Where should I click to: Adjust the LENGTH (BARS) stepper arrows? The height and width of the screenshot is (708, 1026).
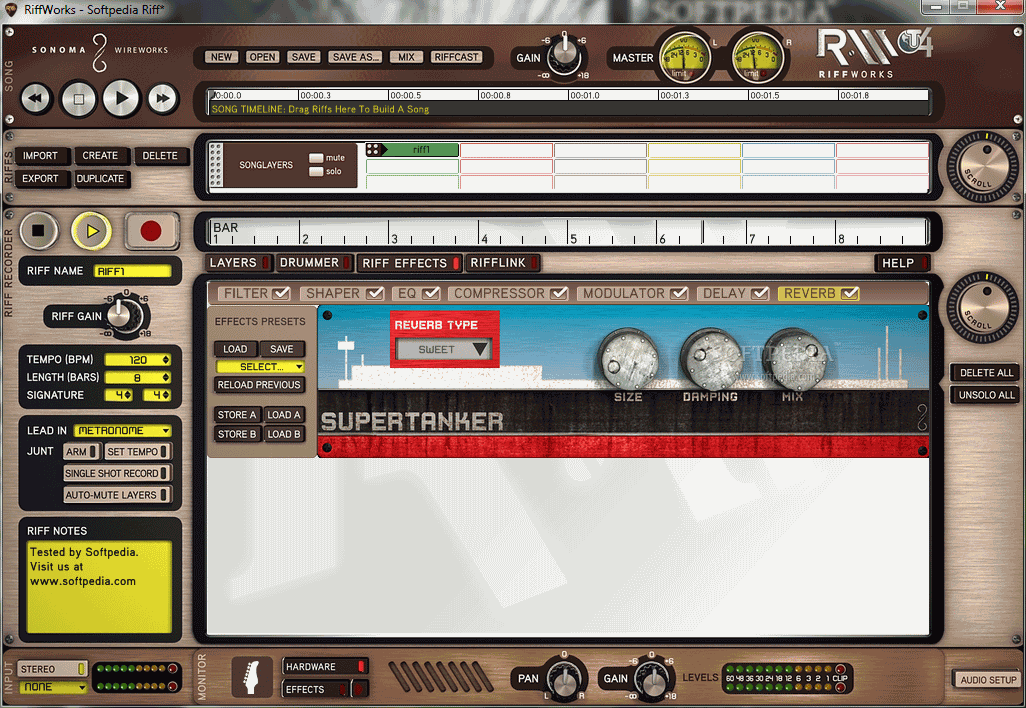click(166, 378)
